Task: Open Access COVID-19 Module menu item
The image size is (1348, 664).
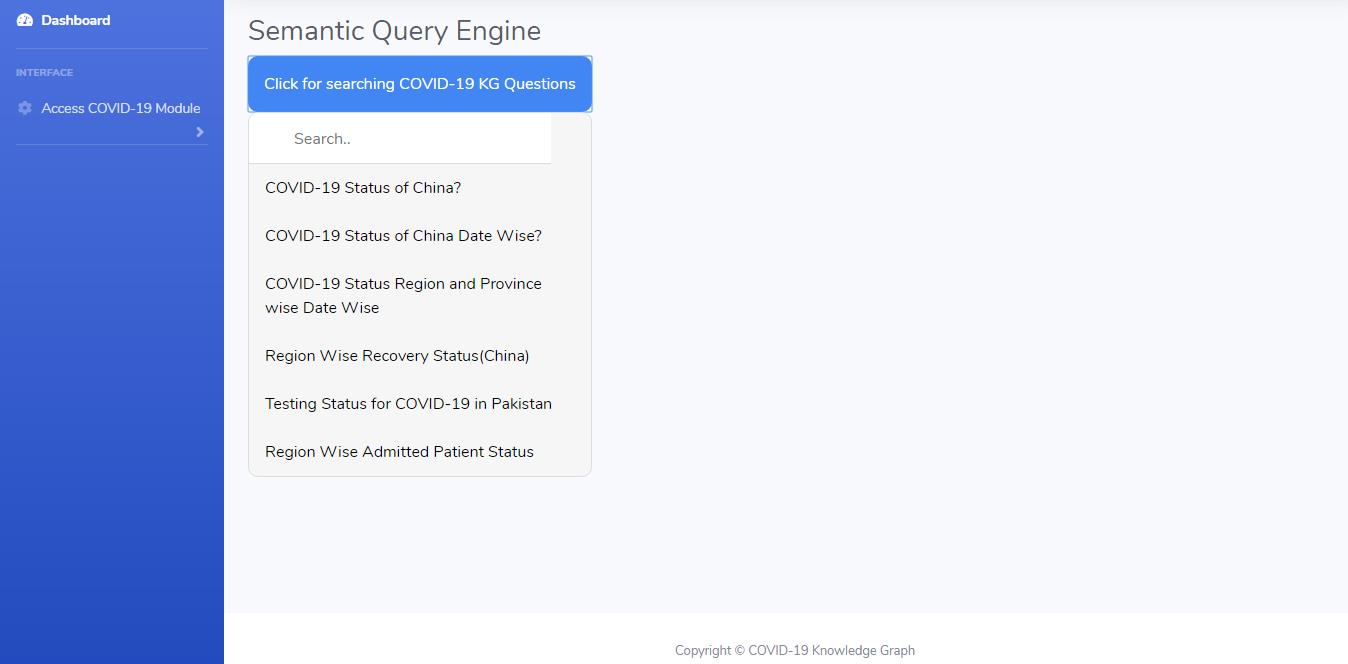Action: pyautogui.click(x=120, y=108)
